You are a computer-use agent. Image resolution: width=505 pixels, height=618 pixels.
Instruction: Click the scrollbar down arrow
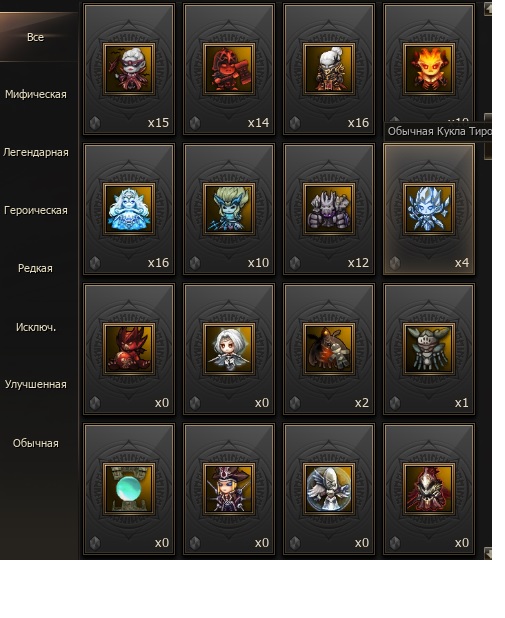tap(488, 553)
